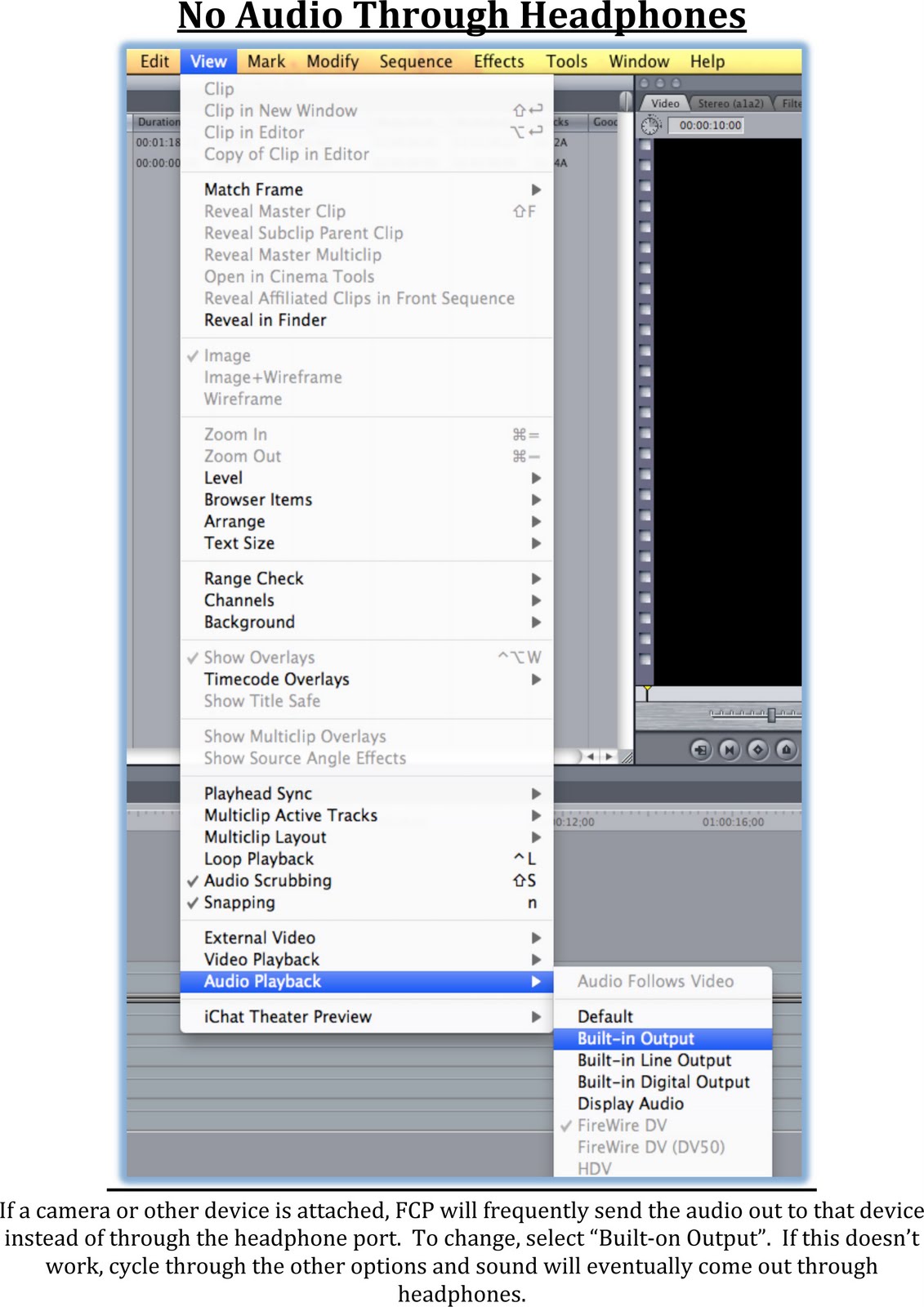Toggle the Audio Scrubbing option
Screen dimensions: 924x1307
coord(366,881)
